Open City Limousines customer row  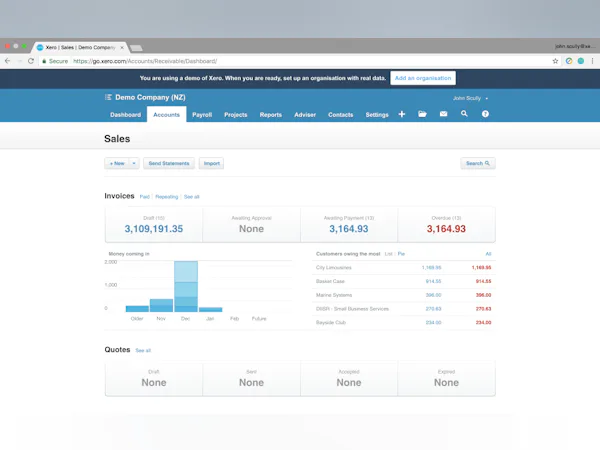click(x=404, y=267)
